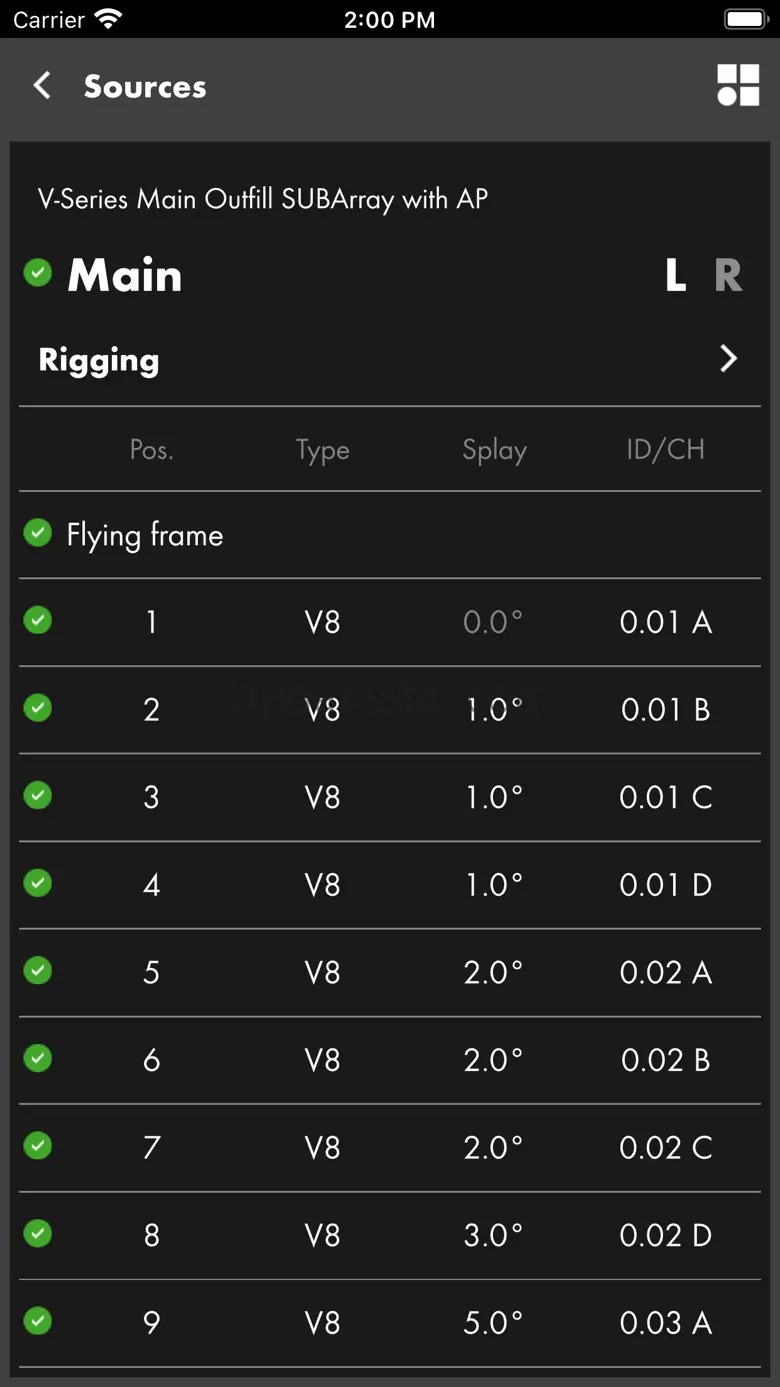The image size is (780, 1387).
Task: Tap the Flying frame status check icon
Action: 38,533
